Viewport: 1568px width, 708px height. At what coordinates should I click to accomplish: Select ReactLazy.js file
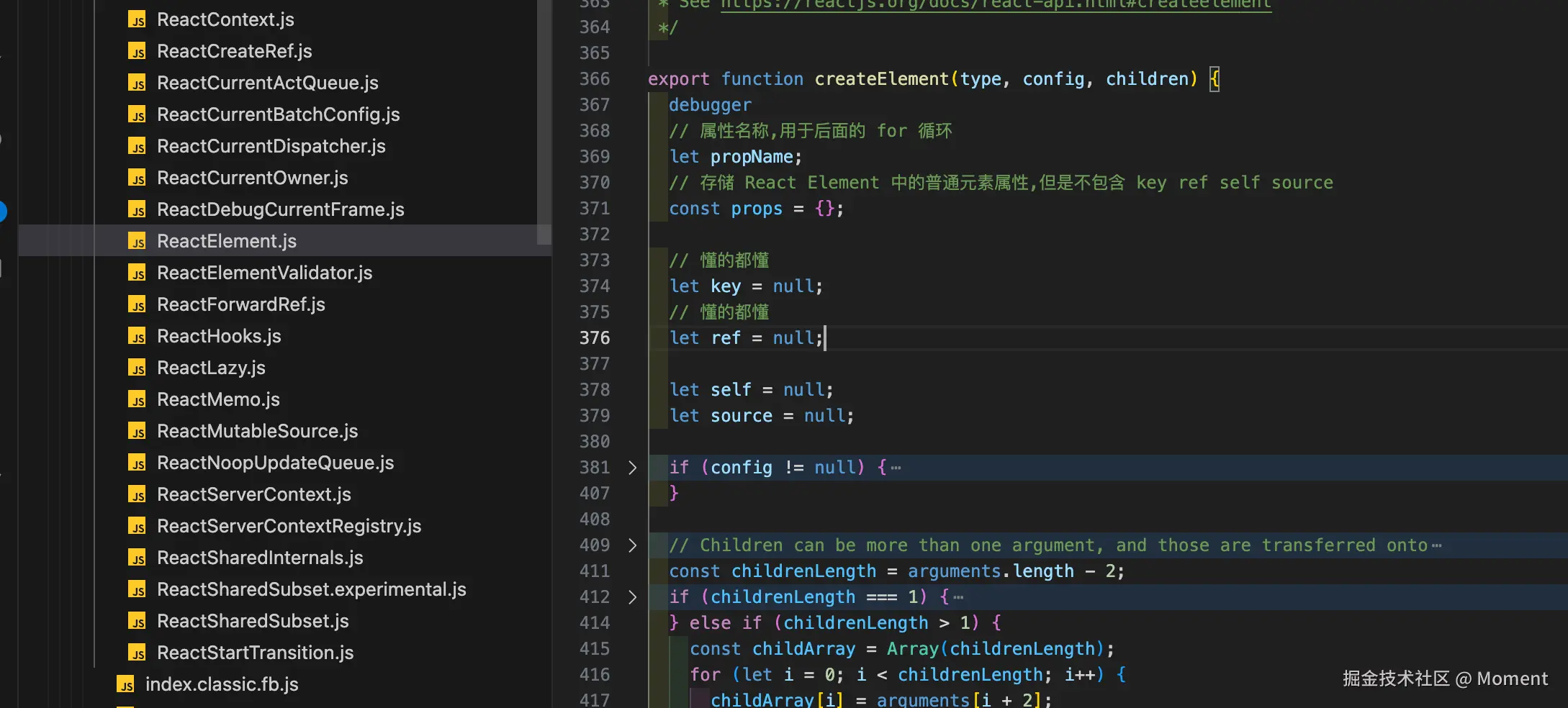pyautogui.click(x=211, y=368)
